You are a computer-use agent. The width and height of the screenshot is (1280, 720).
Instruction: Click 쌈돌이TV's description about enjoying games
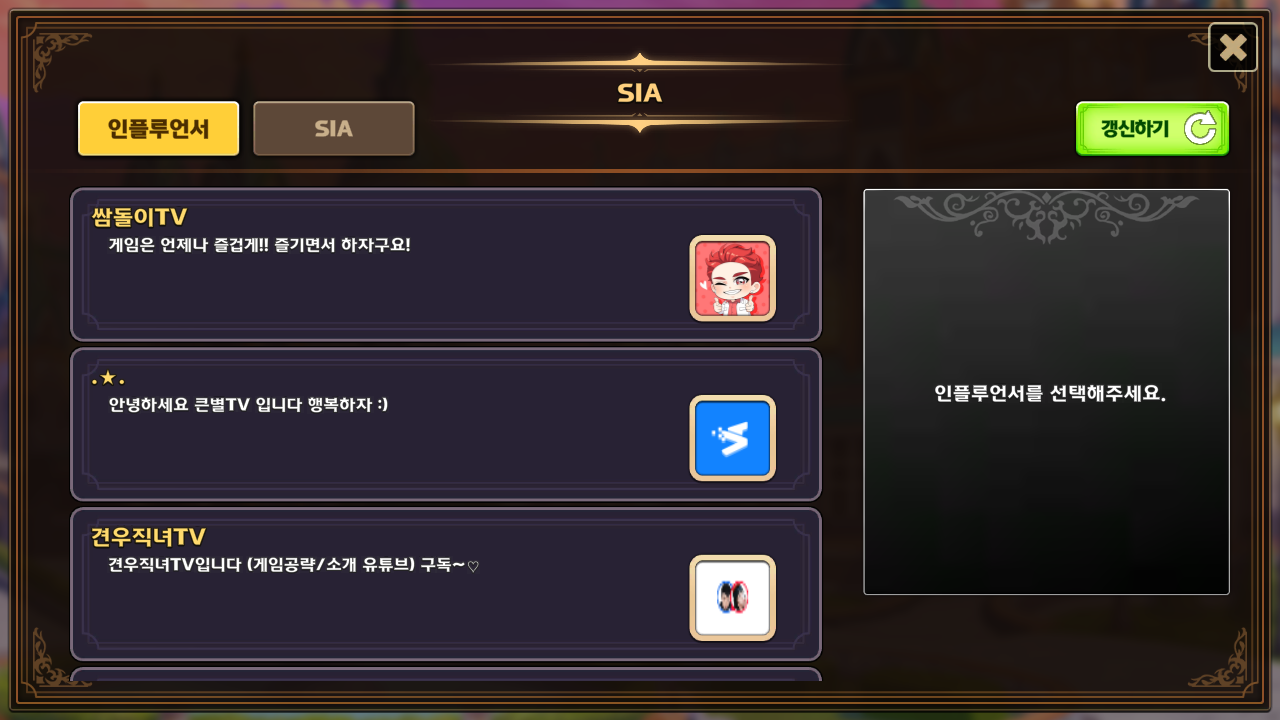(x=260, y=244)
